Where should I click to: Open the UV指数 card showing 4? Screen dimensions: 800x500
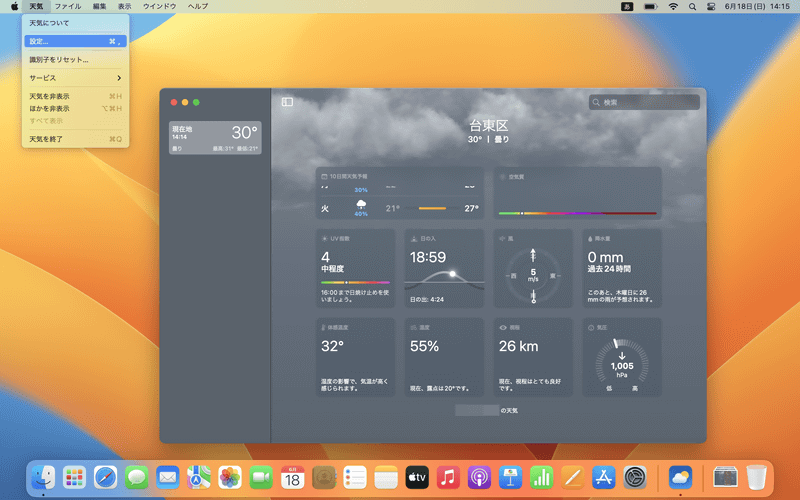(355, 268)
